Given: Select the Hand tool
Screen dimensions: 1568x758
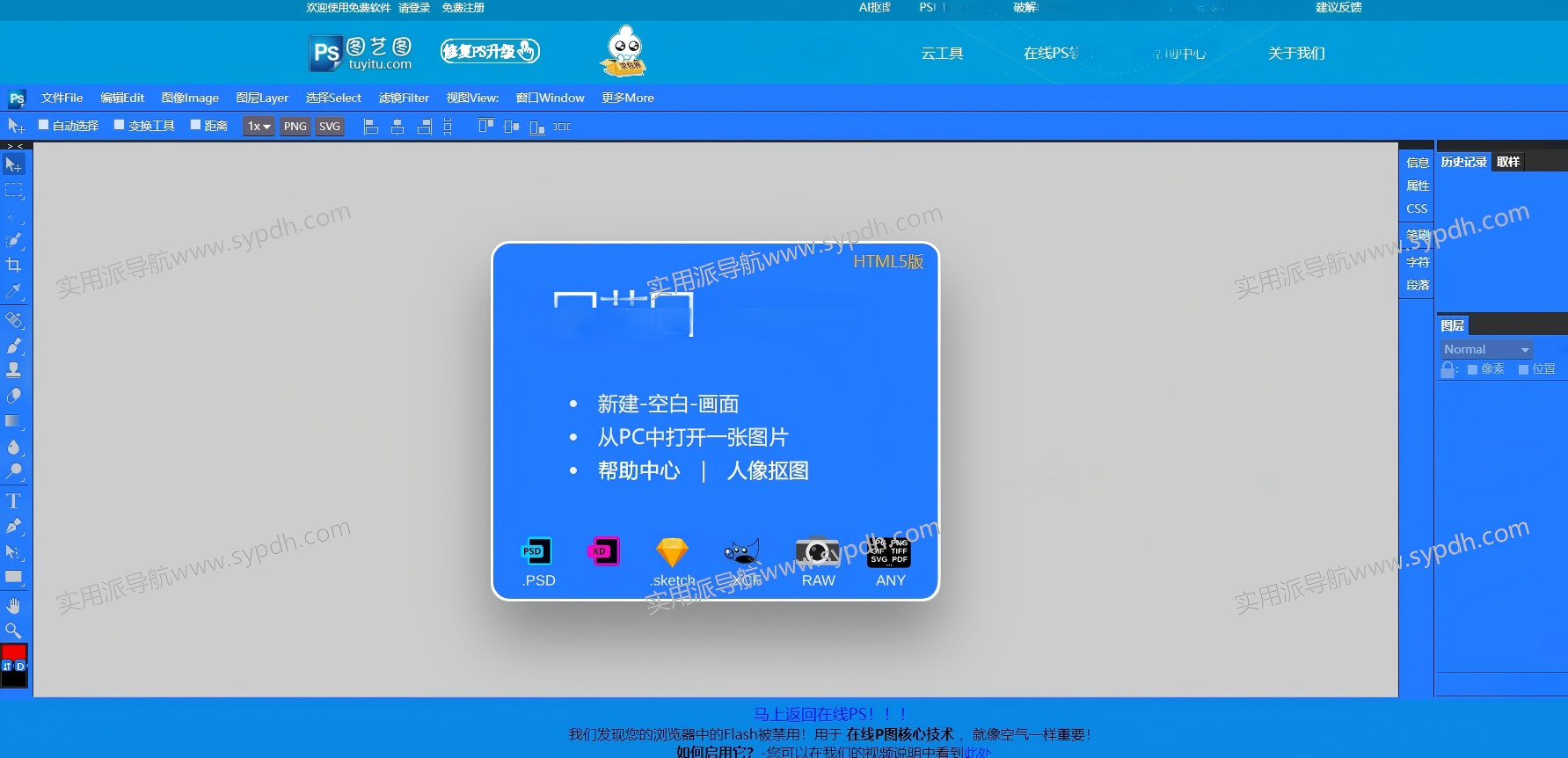Looking at the screenshot, I should point(13,606).
